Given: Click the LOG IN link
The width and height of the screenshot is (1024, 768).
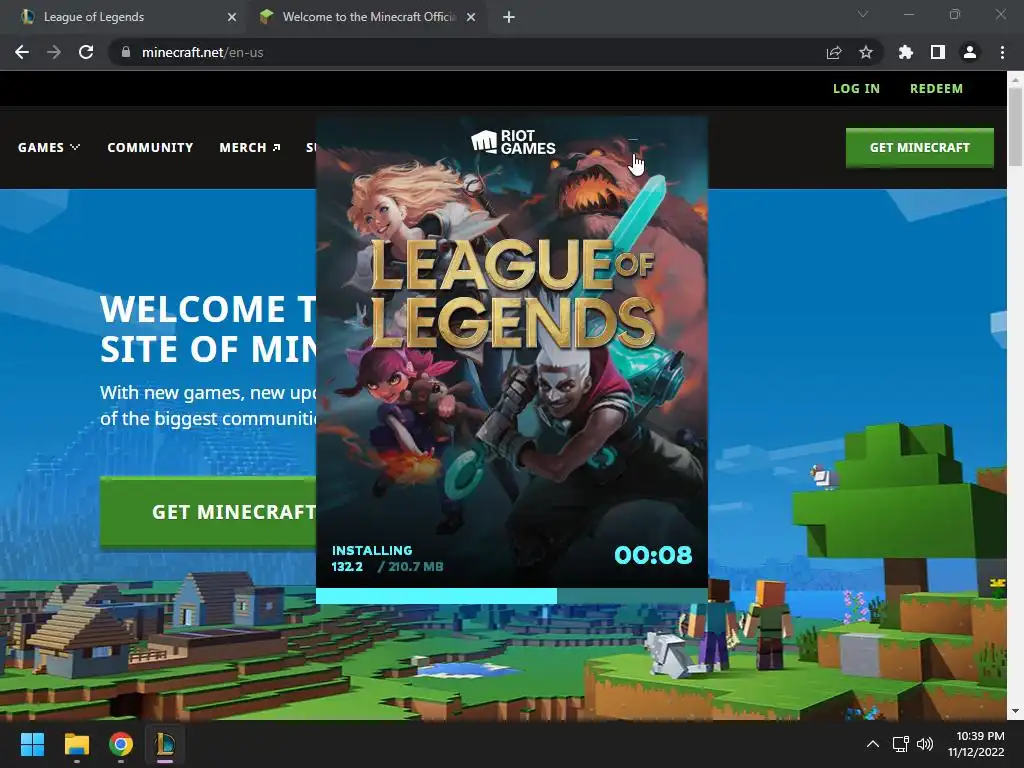Looking at the screenshot, I should (x=856, y=89).
